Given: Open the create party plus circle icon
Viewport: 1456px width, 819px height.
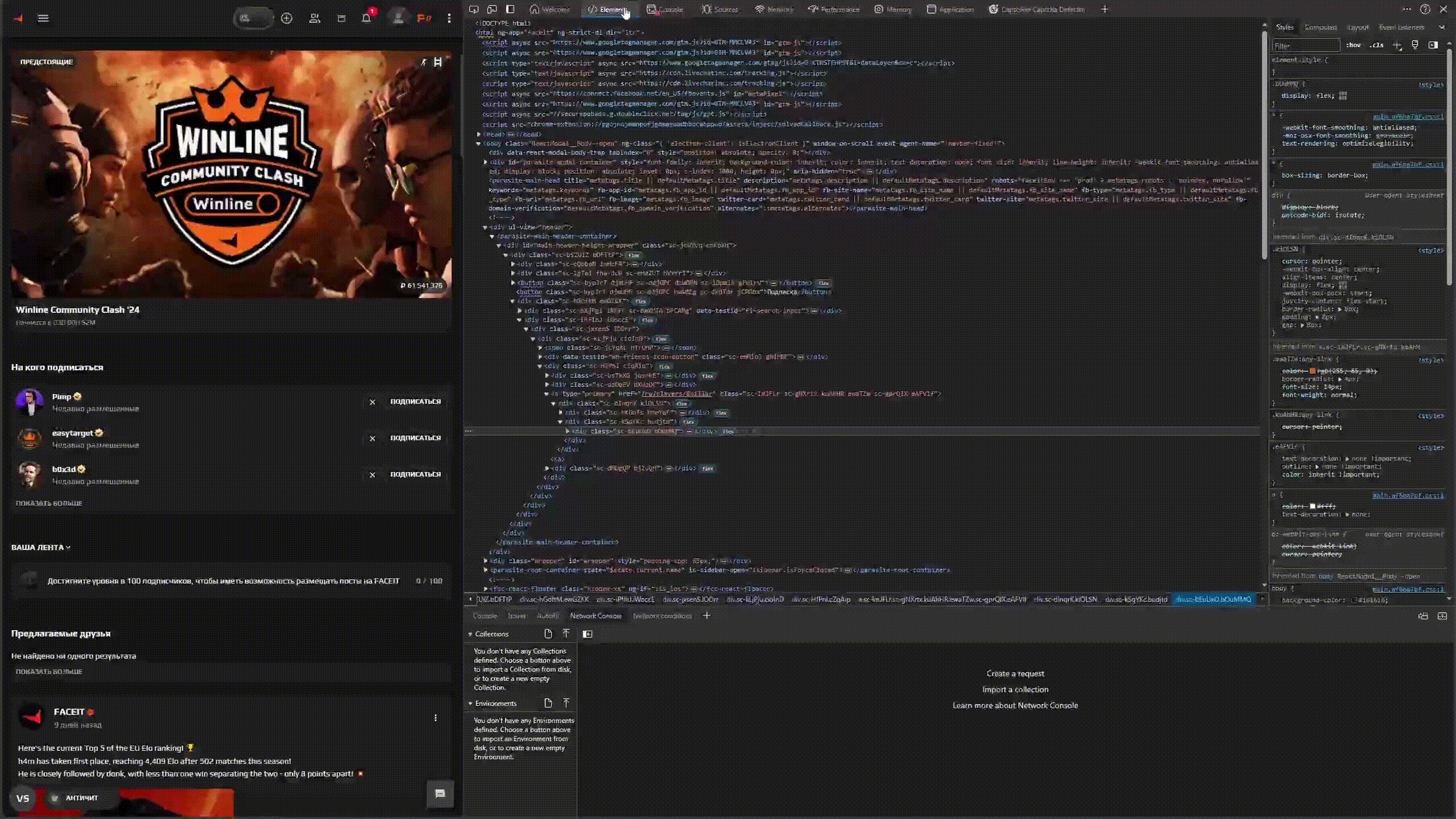Looking at the screenshot, I should 286,18.
